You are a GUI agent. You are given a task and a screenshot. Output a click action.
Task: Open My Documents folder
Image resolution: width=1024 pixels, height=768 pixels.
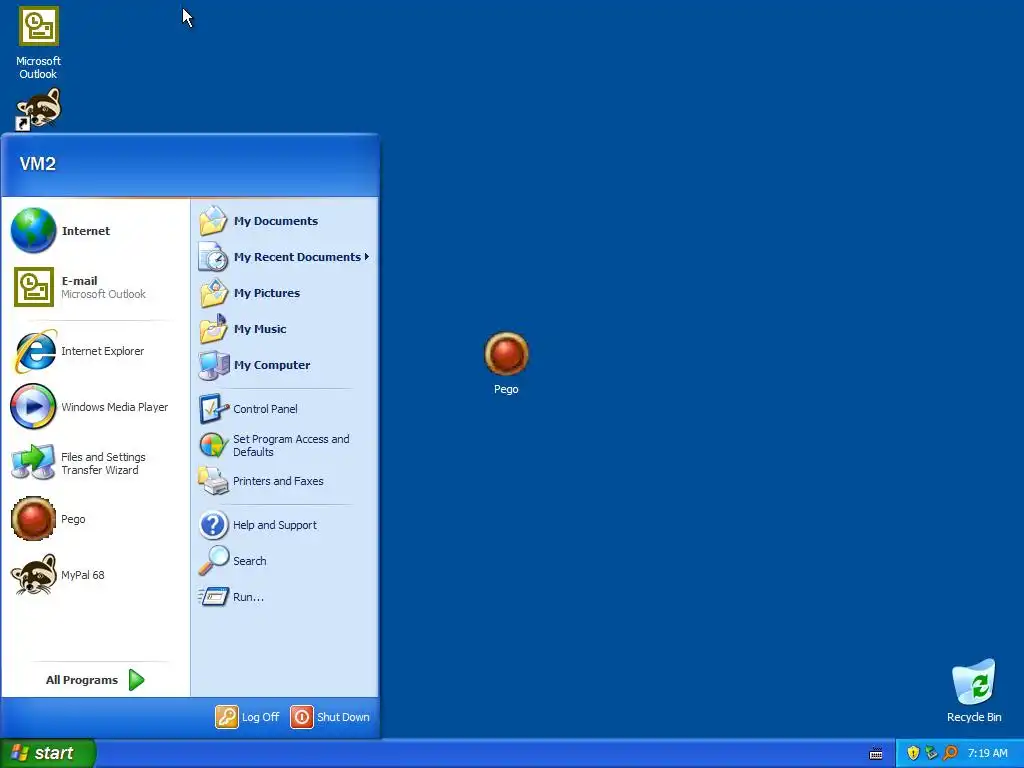[284, 221]
